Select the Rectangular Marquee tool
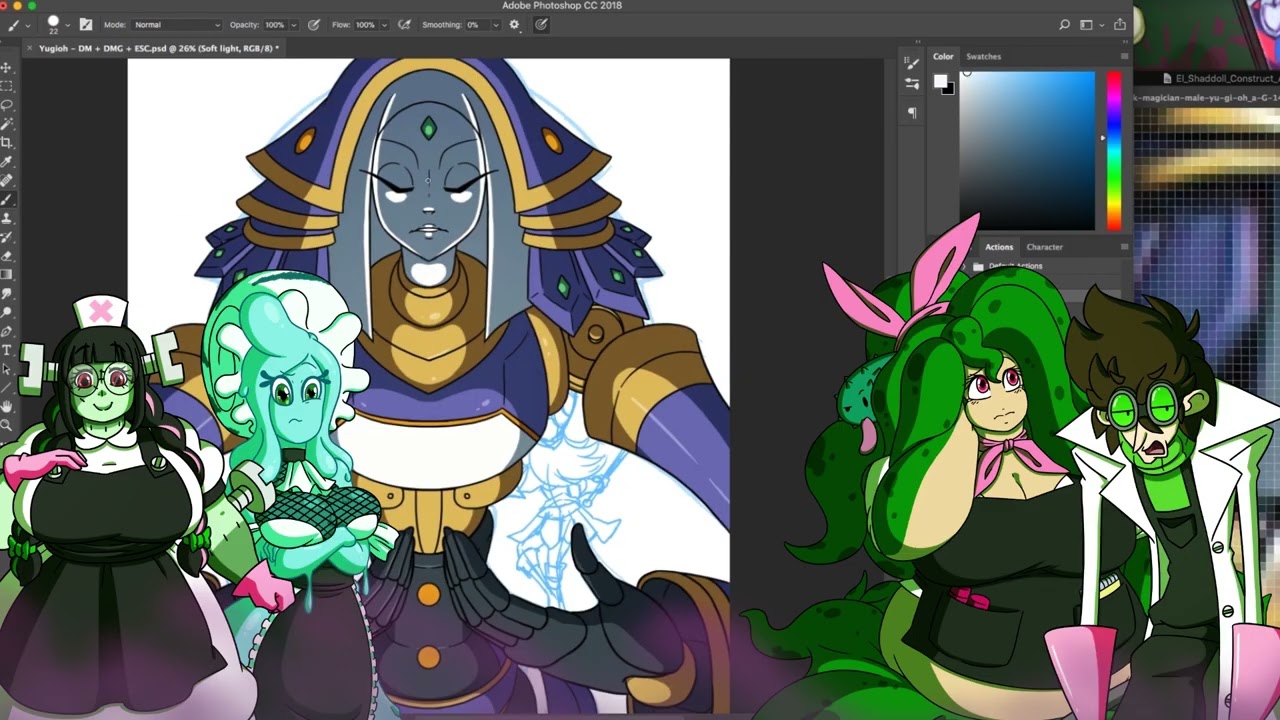This screenshot has height=720, width=1280. (x=6, y=86)
